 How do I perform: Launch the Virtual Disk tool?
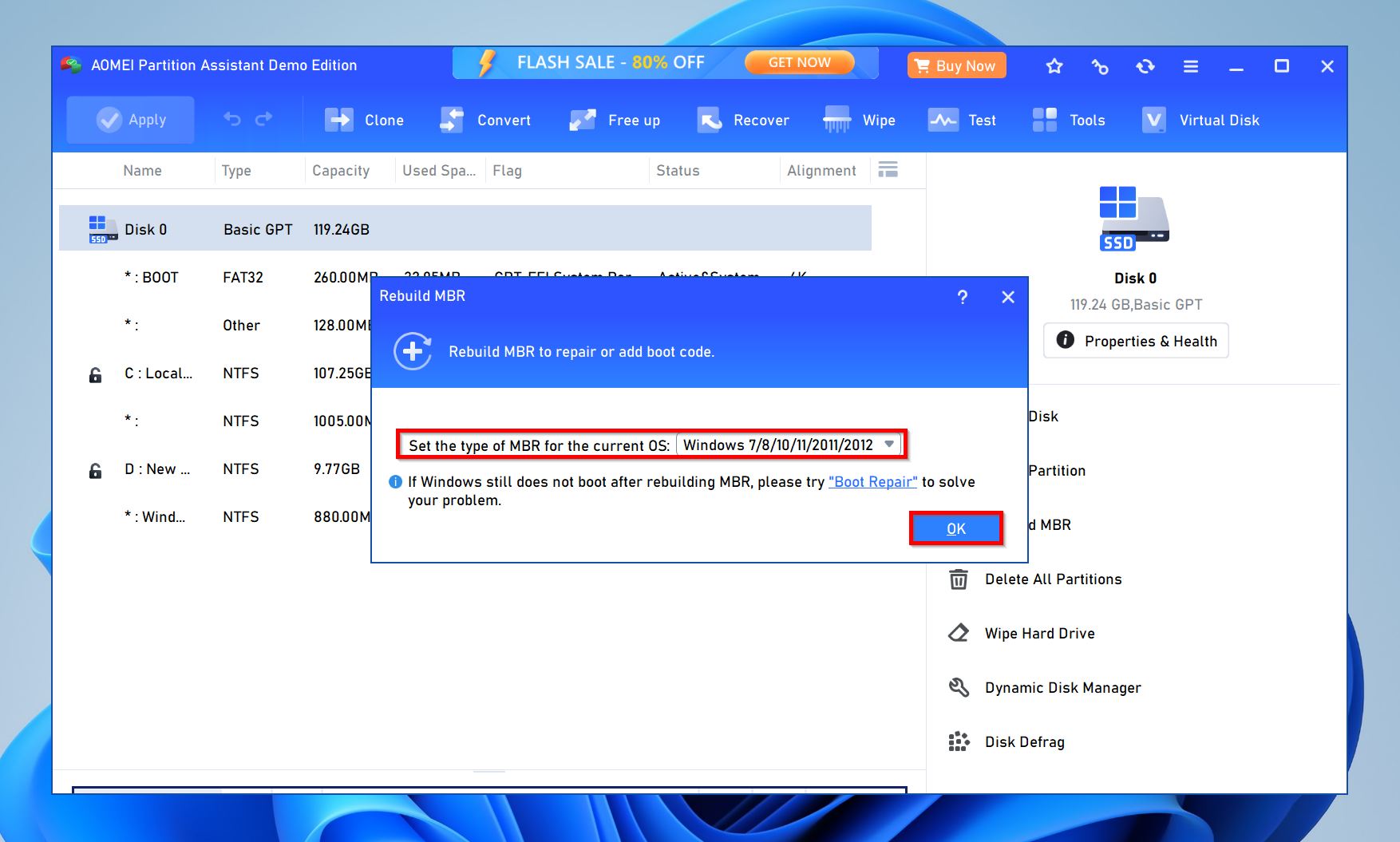click(1200, 120)
